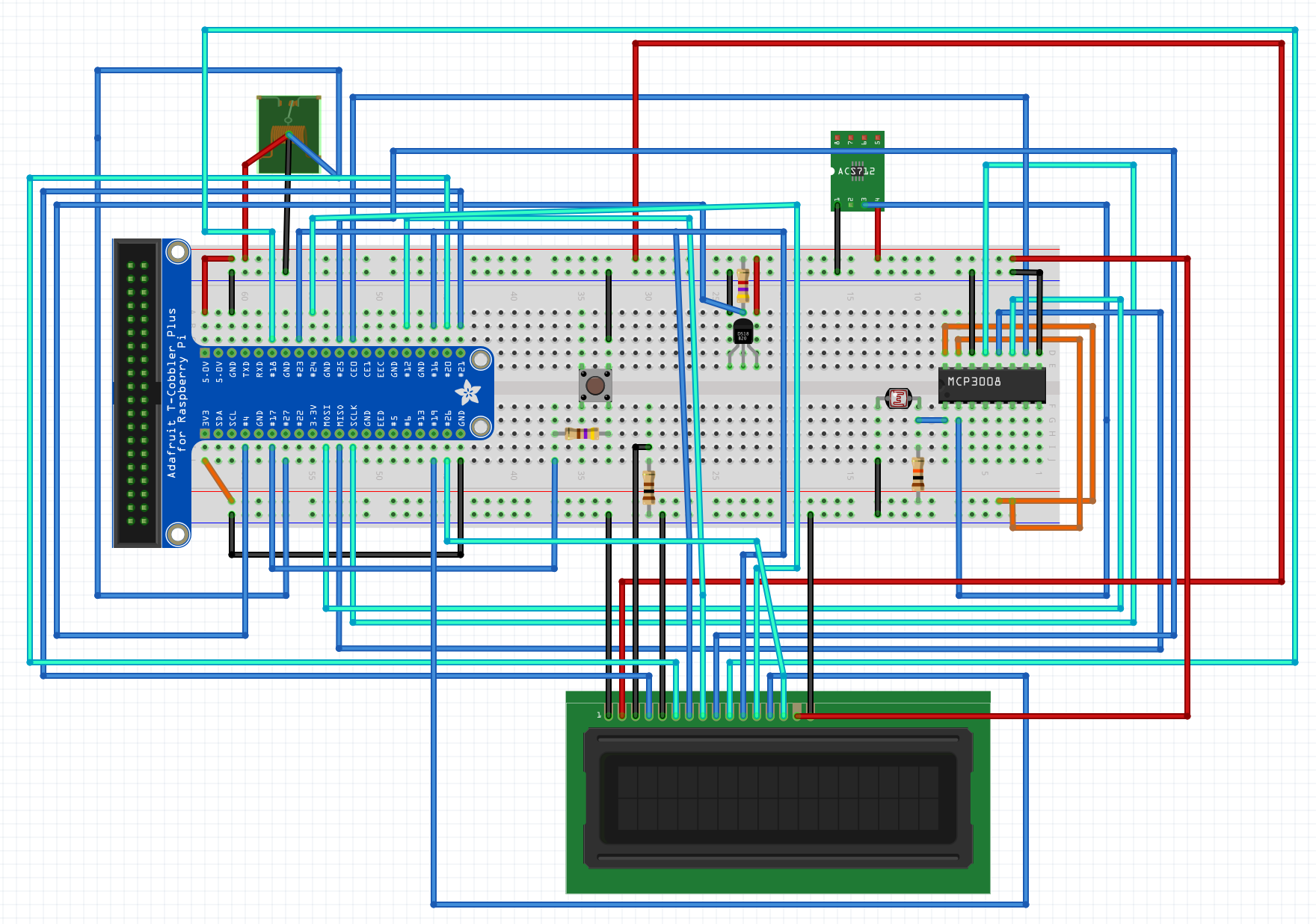Select the green coil module above breadboard
This screenshot has height=924, width=1316.
click(289, 135)
